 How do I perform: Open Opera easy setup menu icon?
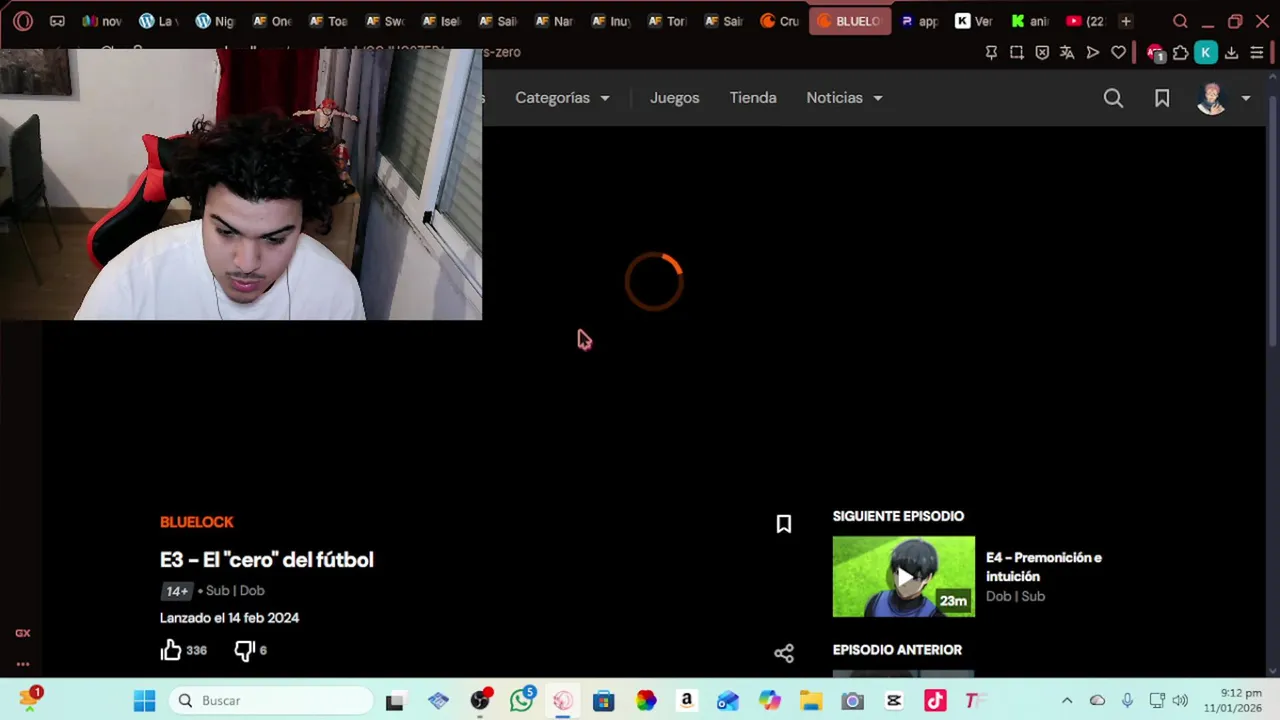pyautogui.click(x=1257, y=53)
